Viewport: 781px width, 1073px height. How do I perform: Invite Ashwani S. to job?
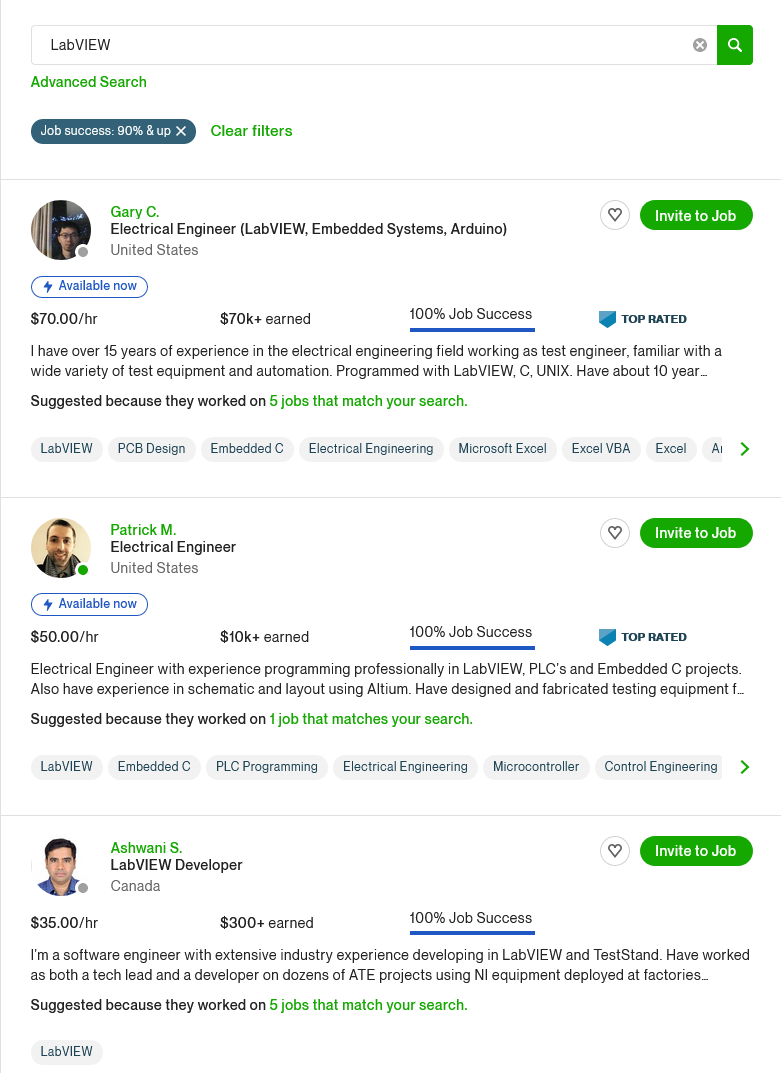[x=695, y=851]
